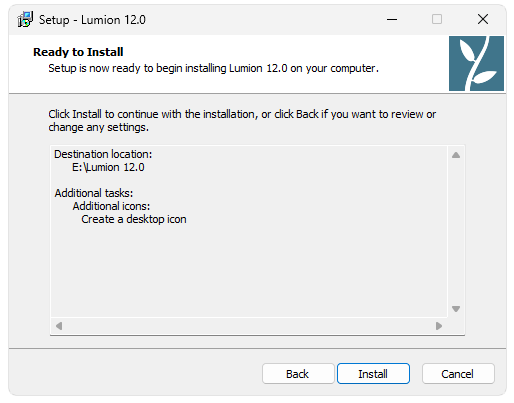Image resolution: width=514 pixels, height=403 pixels.
Task: Click the down arrow of summary scrollbar
Action: point(456,309)
